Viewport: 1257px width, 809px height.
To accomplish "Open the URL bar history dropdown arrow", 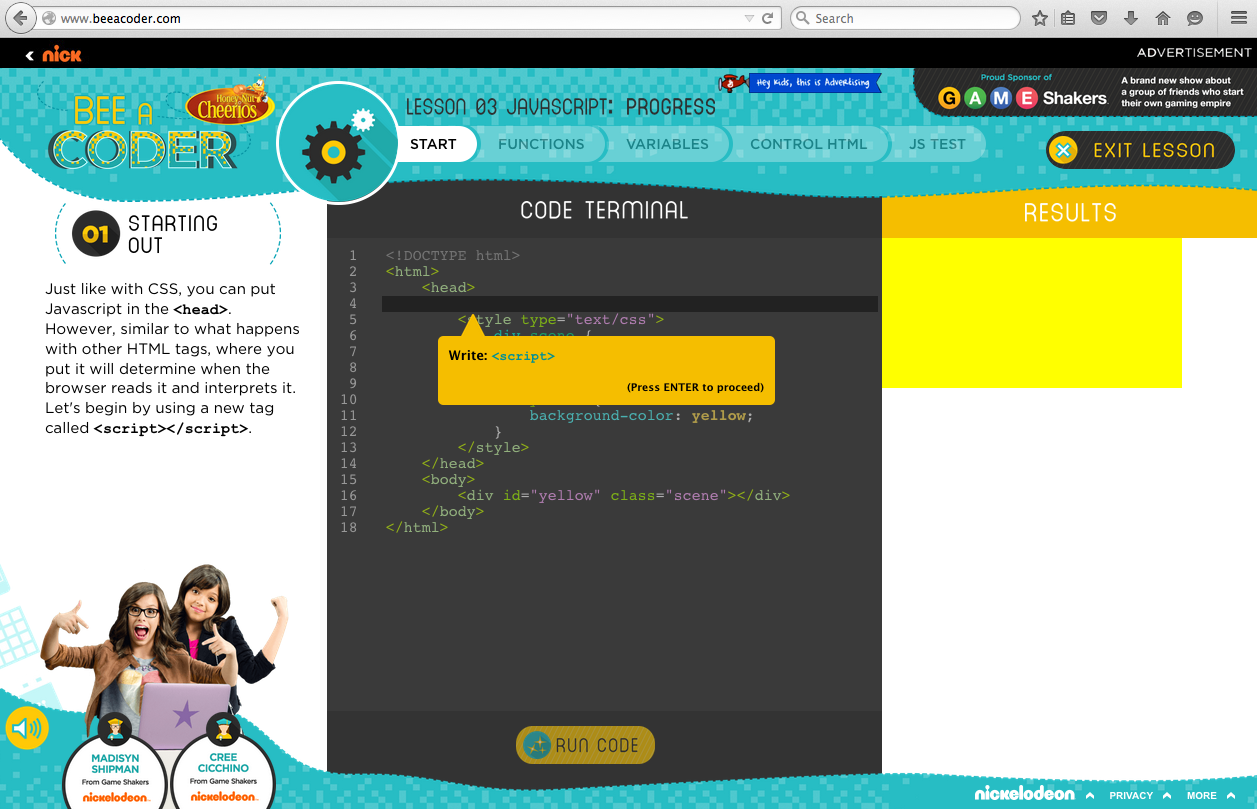I will [750, 18].
